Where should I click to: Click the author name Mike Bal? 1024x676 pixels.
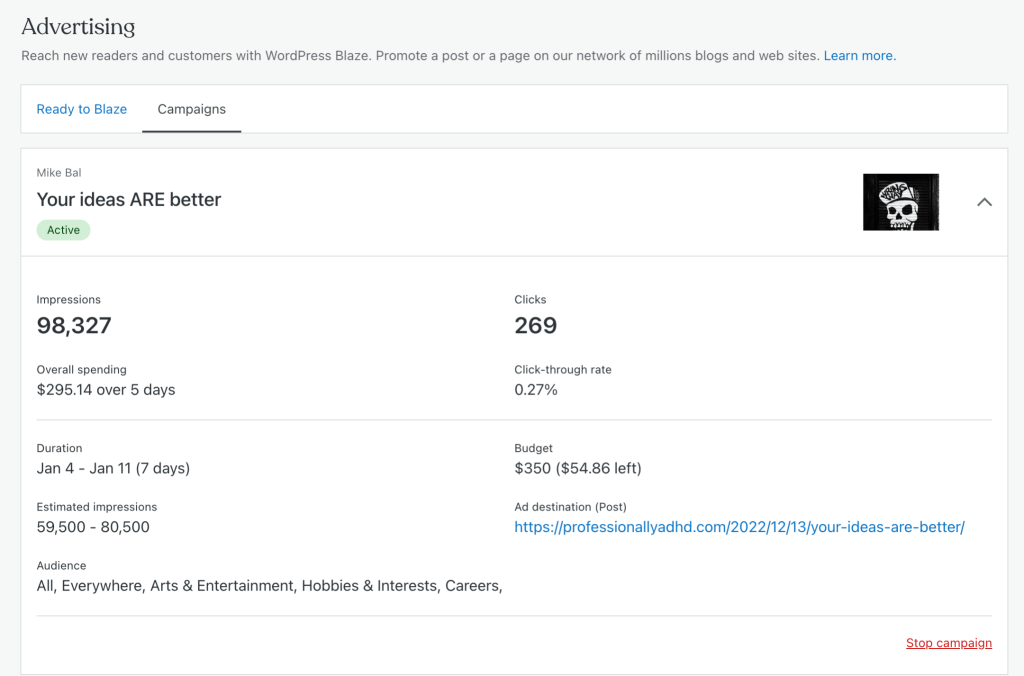point(59,173)
